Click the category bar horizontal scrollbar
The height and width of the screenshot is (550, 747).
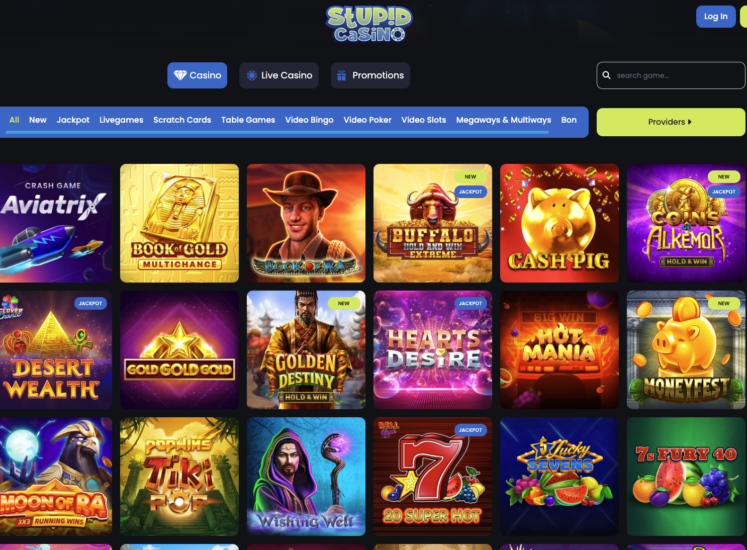(x=277, y=132)
